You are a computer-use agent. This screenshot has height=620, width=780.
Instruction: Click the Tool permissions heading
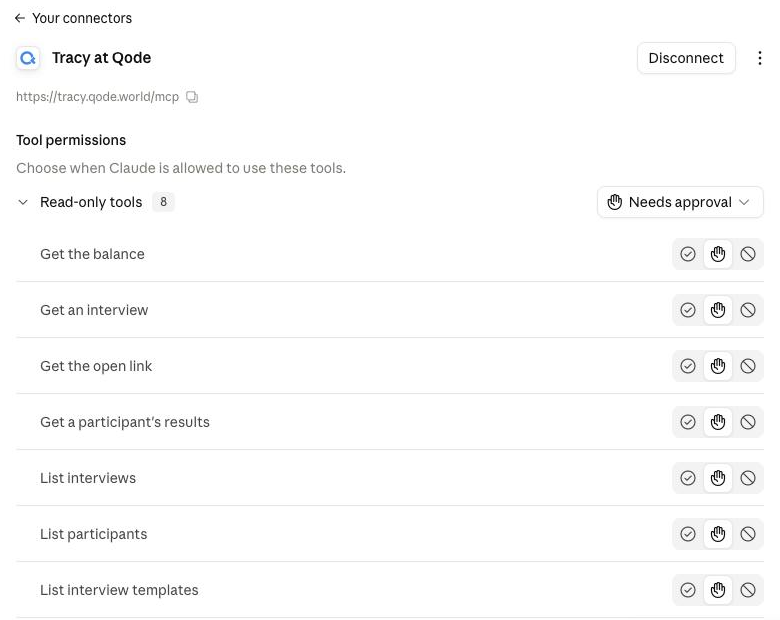[71, 140]
